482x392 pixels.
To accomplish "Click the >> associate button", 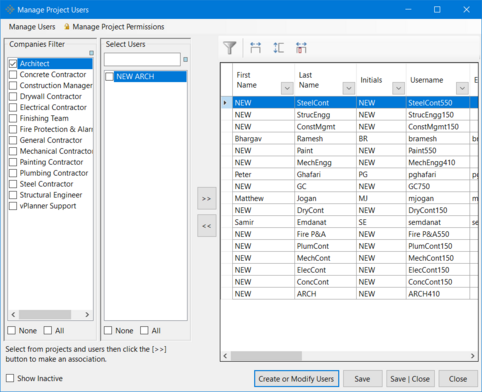I will coord(207,198).
